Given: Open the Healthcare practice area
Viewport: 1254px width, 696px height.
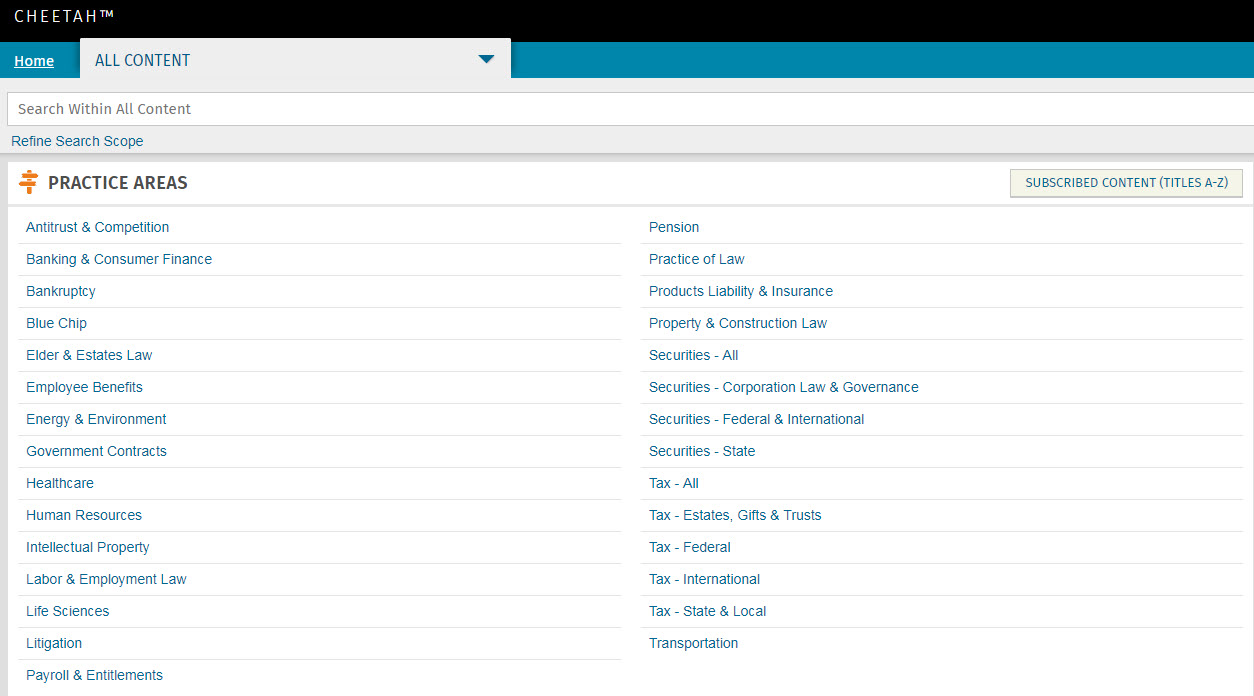Looking at the screenshot, I should [x=60, y=483].
